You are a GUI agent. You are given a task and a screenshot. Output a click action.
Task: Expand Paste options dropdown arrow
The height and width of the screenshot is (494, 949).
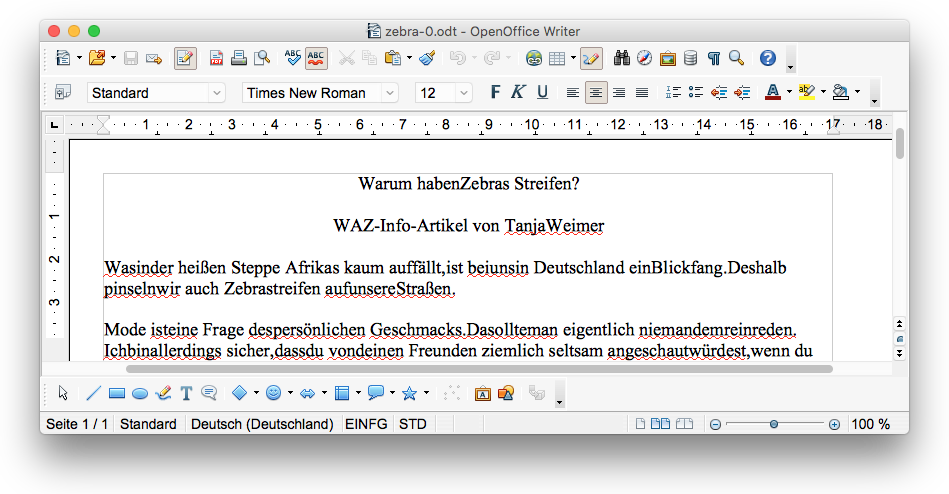409,58
